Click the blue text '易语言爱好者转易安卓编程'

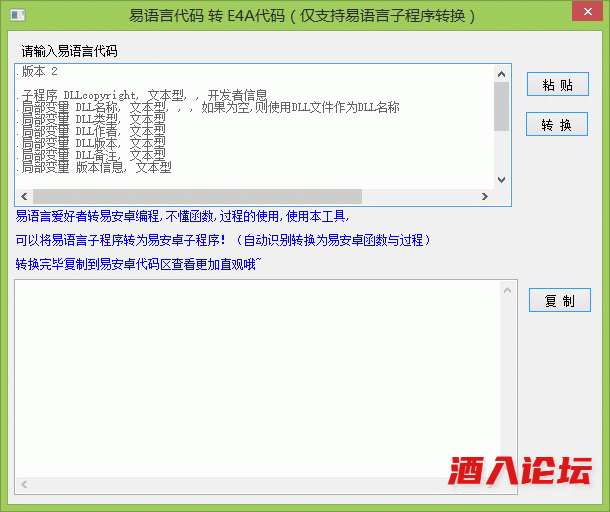coord(88,216)
